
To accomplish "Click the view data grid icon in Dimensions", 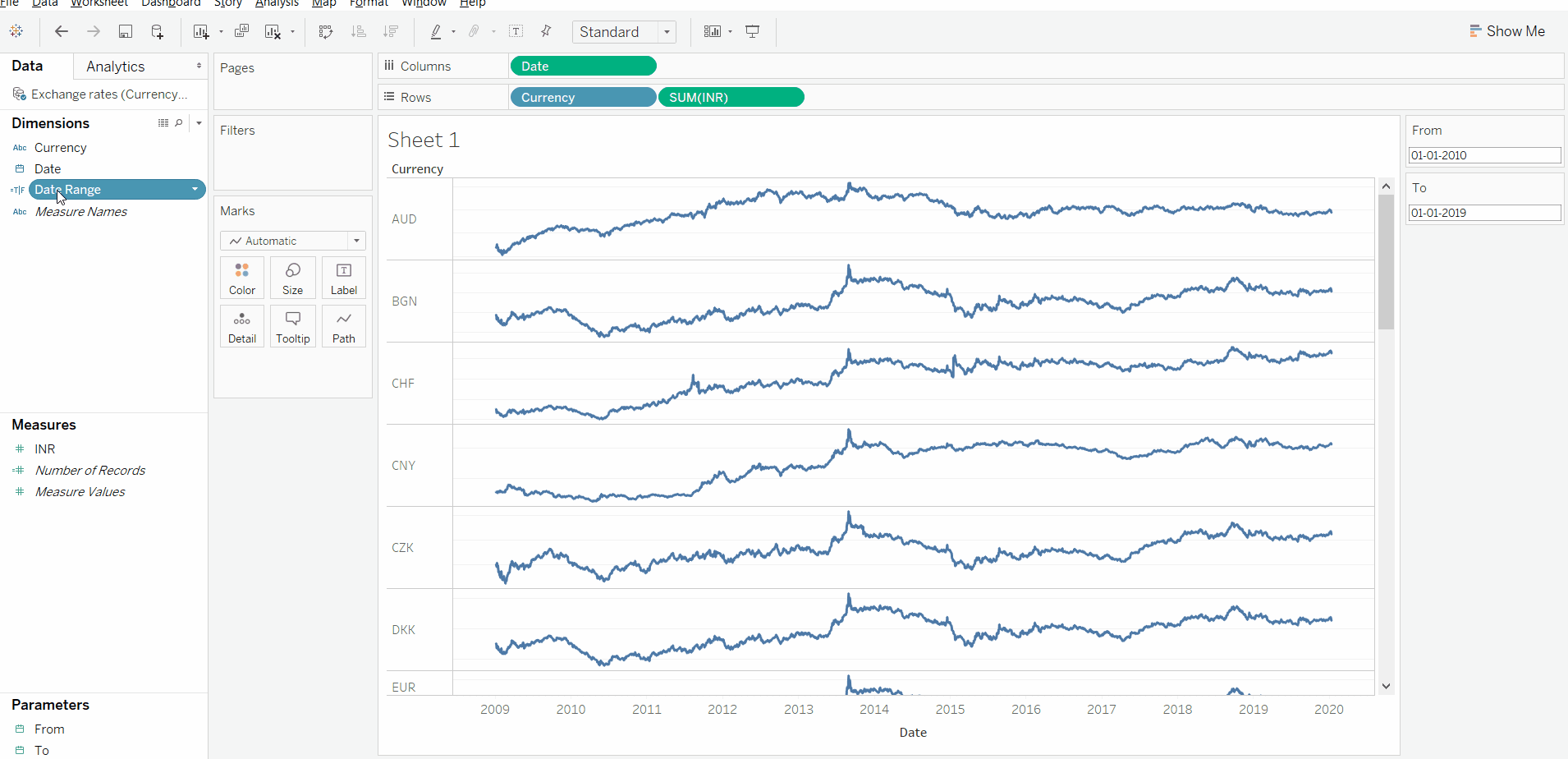I will click(x=163, y=122).
